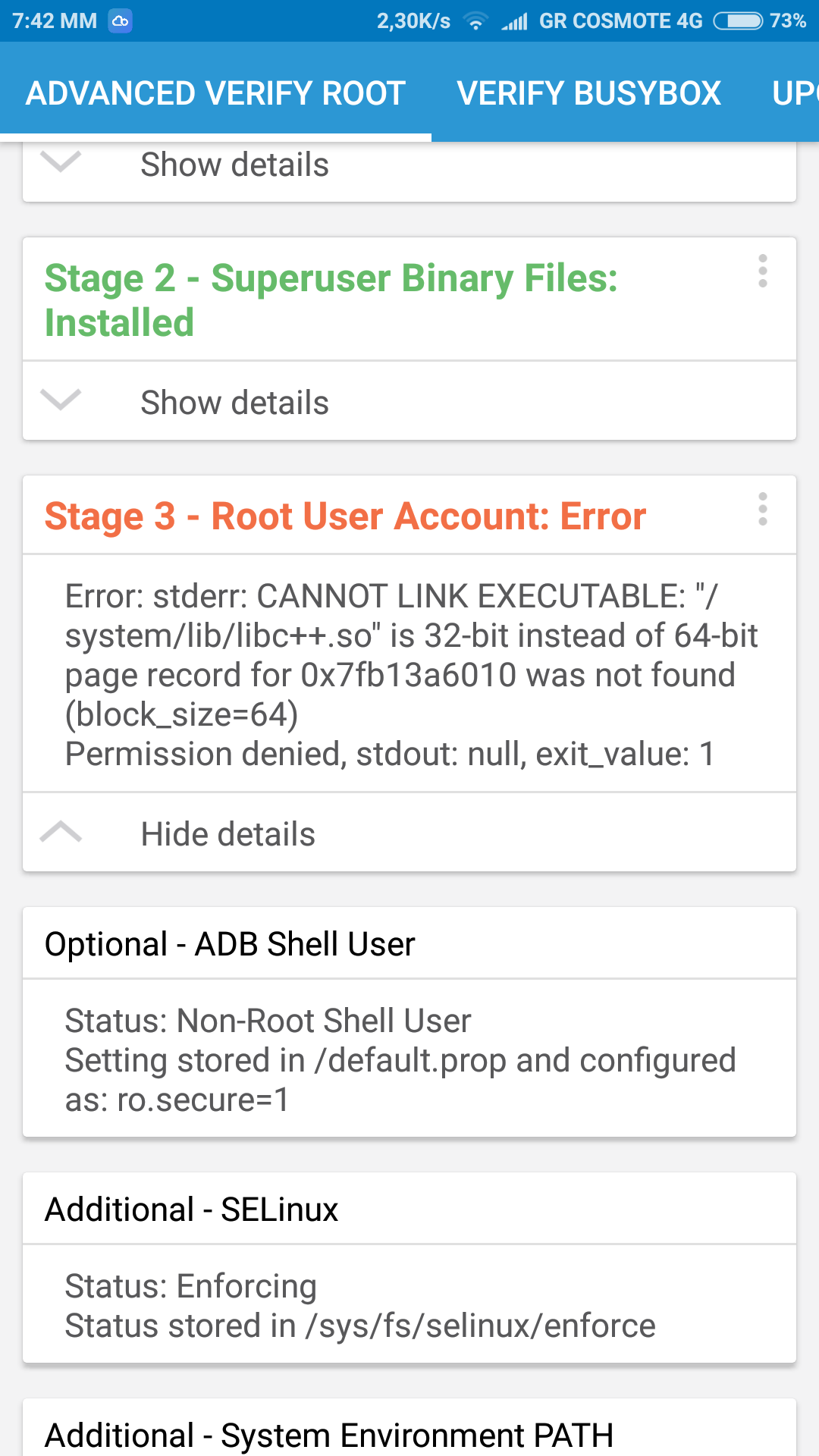This screenshot has height=1456, width=819.
Task: Tap Additional SELinux card title
Action: [191, 1210]
